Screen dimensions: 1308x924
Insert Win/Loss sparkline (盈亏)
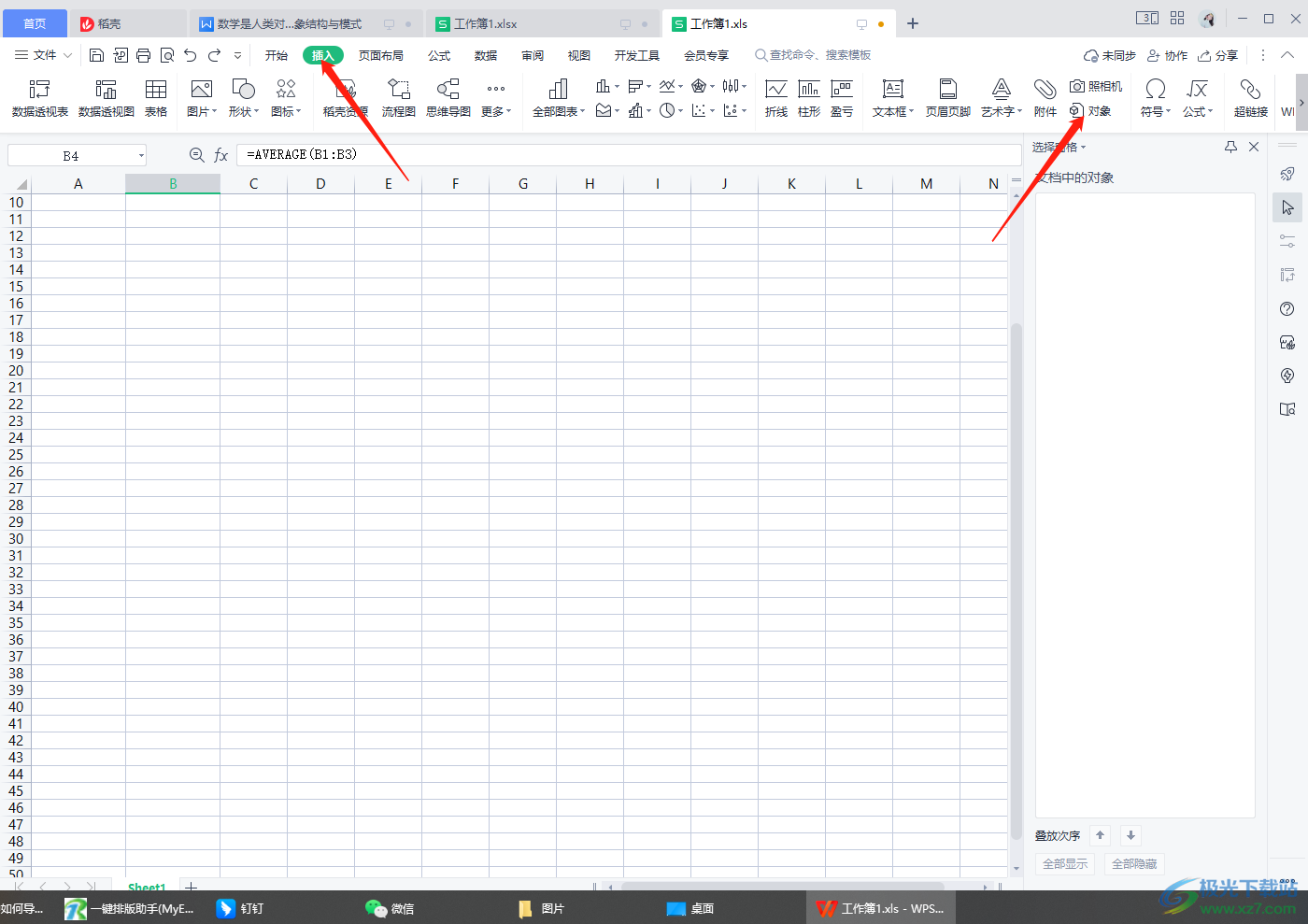[842, 98]
